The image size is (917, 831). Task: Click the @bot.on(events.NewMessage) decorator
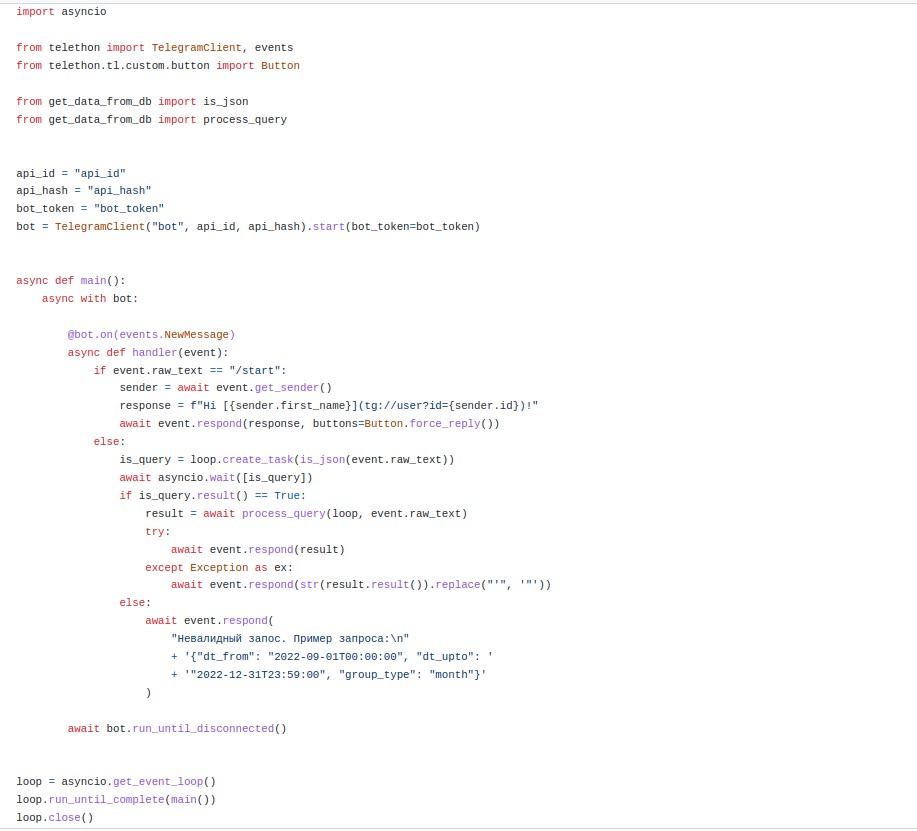click(151, 335)
